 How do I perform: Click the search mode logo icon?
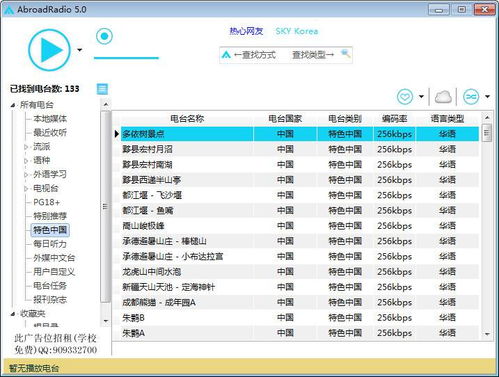point(226,54)
